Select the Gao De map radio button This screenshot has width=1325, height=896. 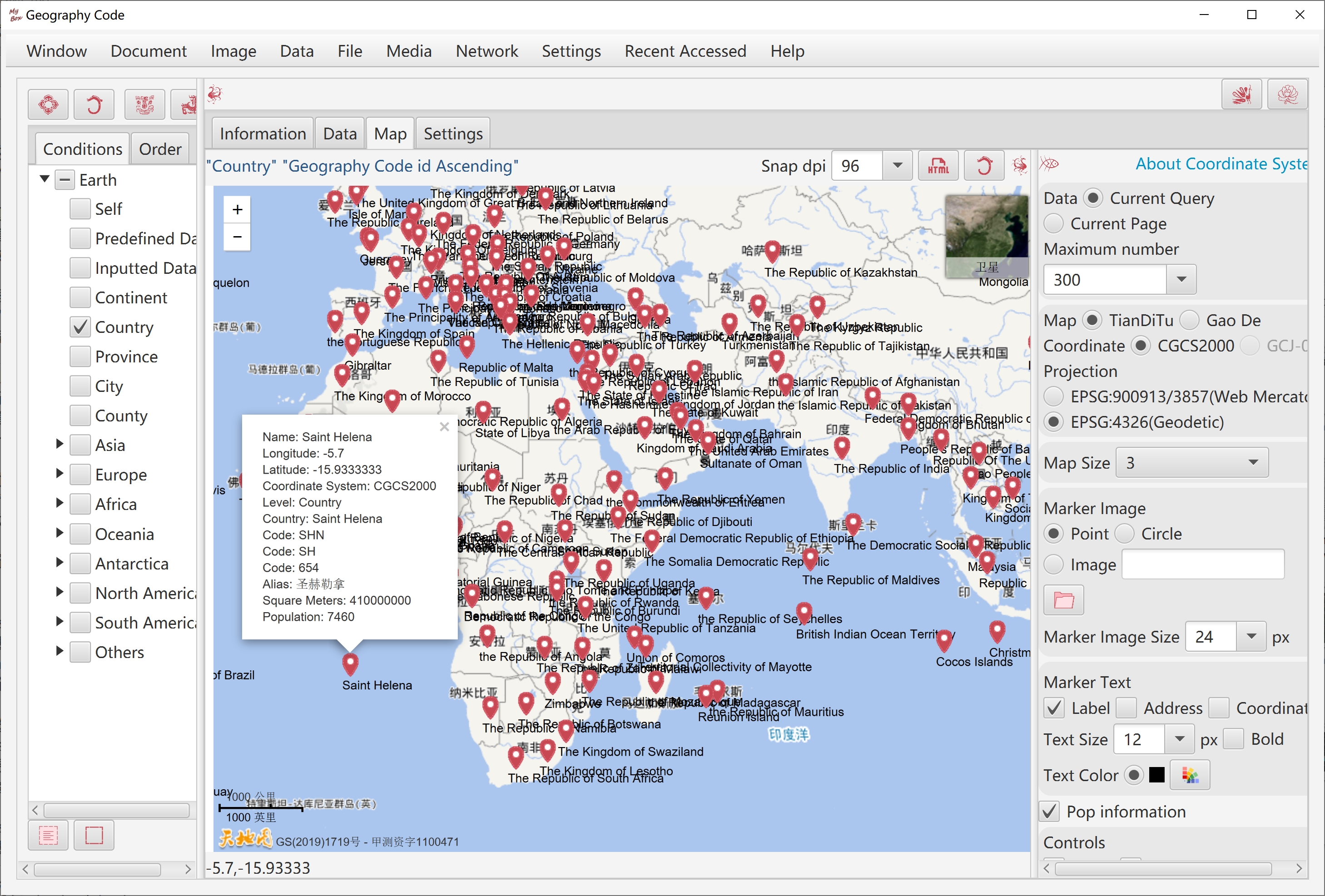pos(1190,320)
